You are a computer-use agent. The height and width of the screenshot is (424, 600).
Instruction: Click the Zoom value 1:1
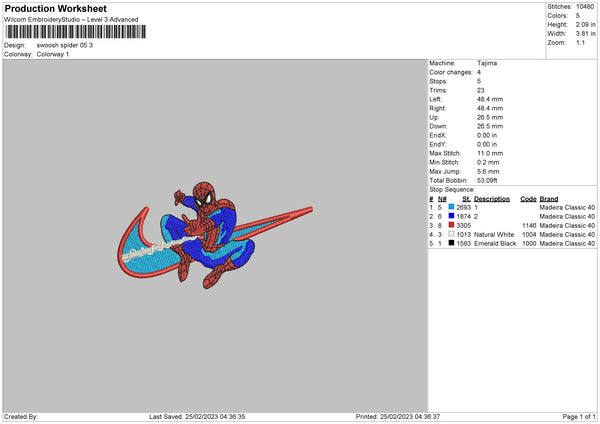580,43
